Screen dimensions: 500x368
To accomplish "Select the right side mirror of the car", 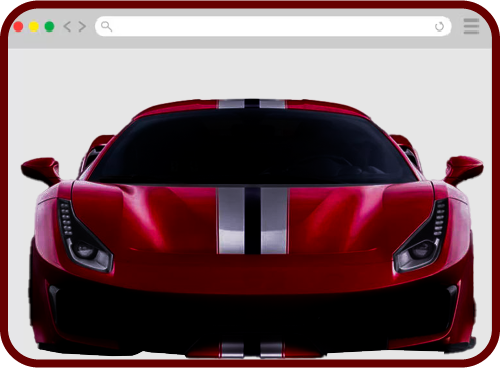I will click(464, 170).
